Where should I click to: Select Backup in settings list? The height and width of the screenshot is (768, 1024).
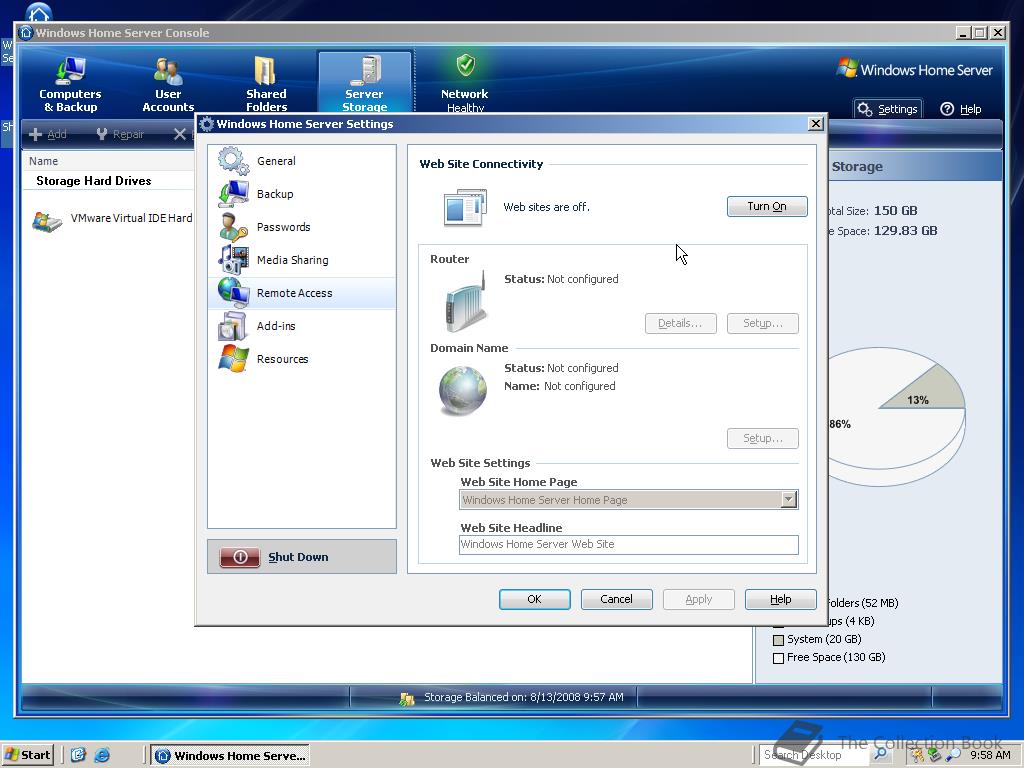(x=302, y=194)
